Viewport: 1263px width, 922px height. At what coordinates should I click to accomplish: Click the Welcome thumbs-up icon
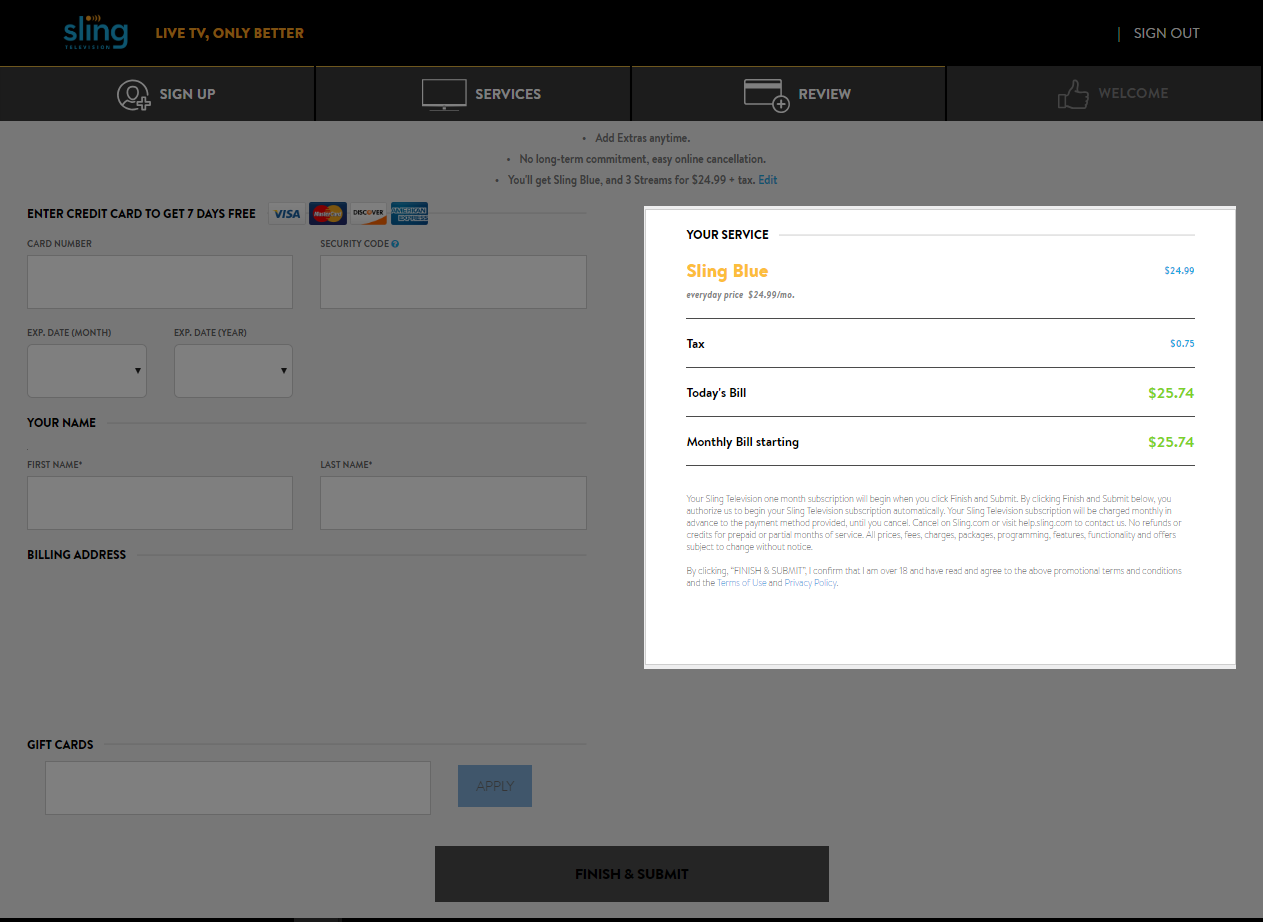1073,94
